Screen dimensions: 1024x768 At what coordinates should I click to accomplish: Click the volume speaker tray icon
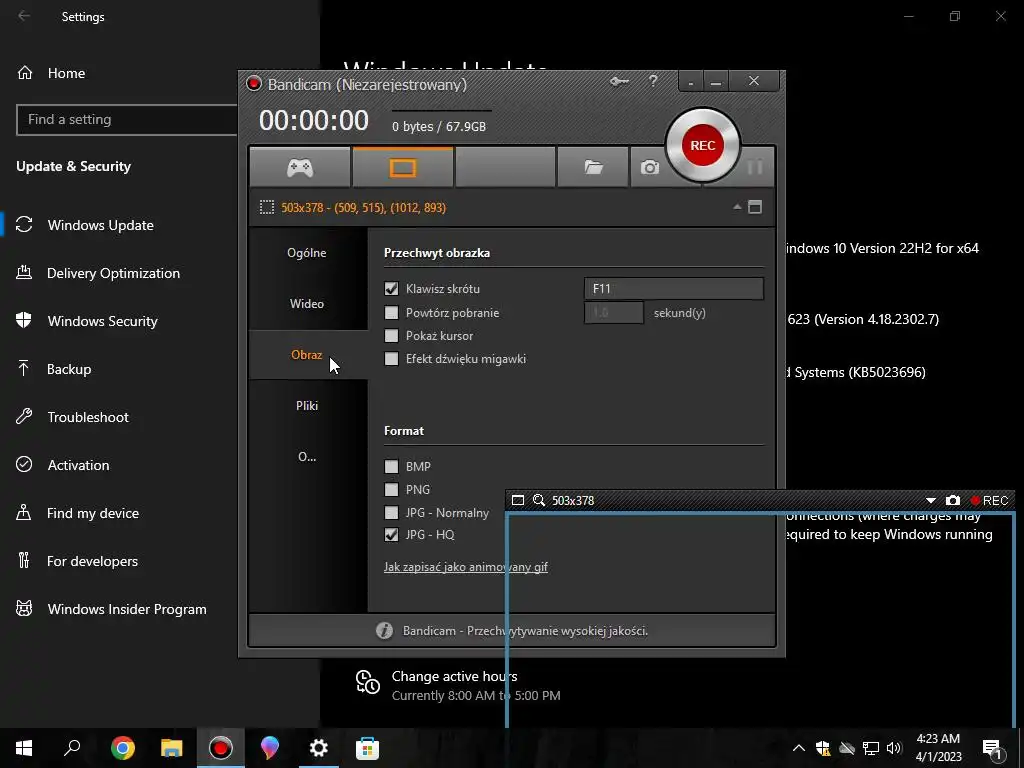pos(894,748)
